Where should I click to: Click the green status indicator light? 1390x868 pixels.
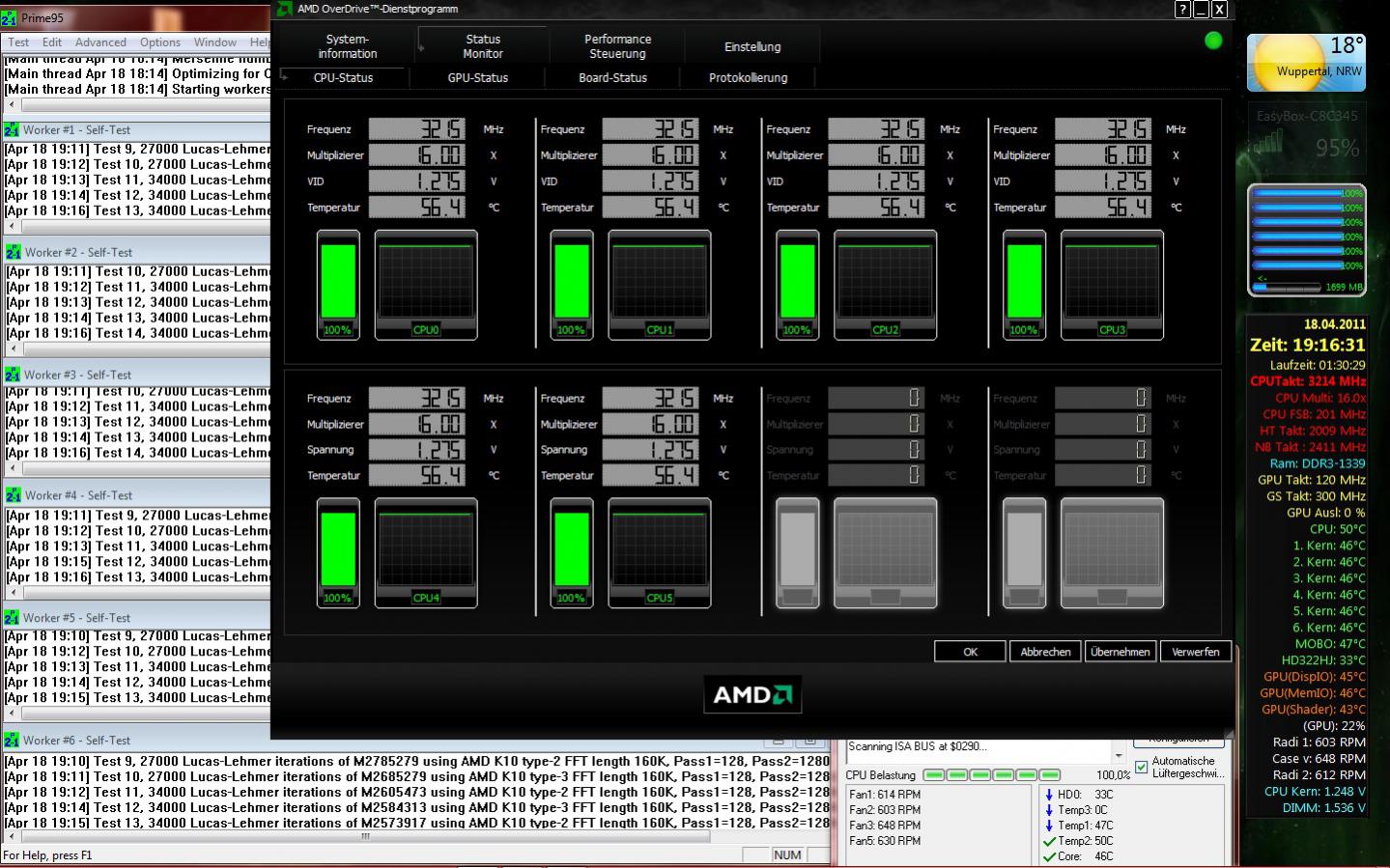pyautogui.click(x=1213, y=41)
